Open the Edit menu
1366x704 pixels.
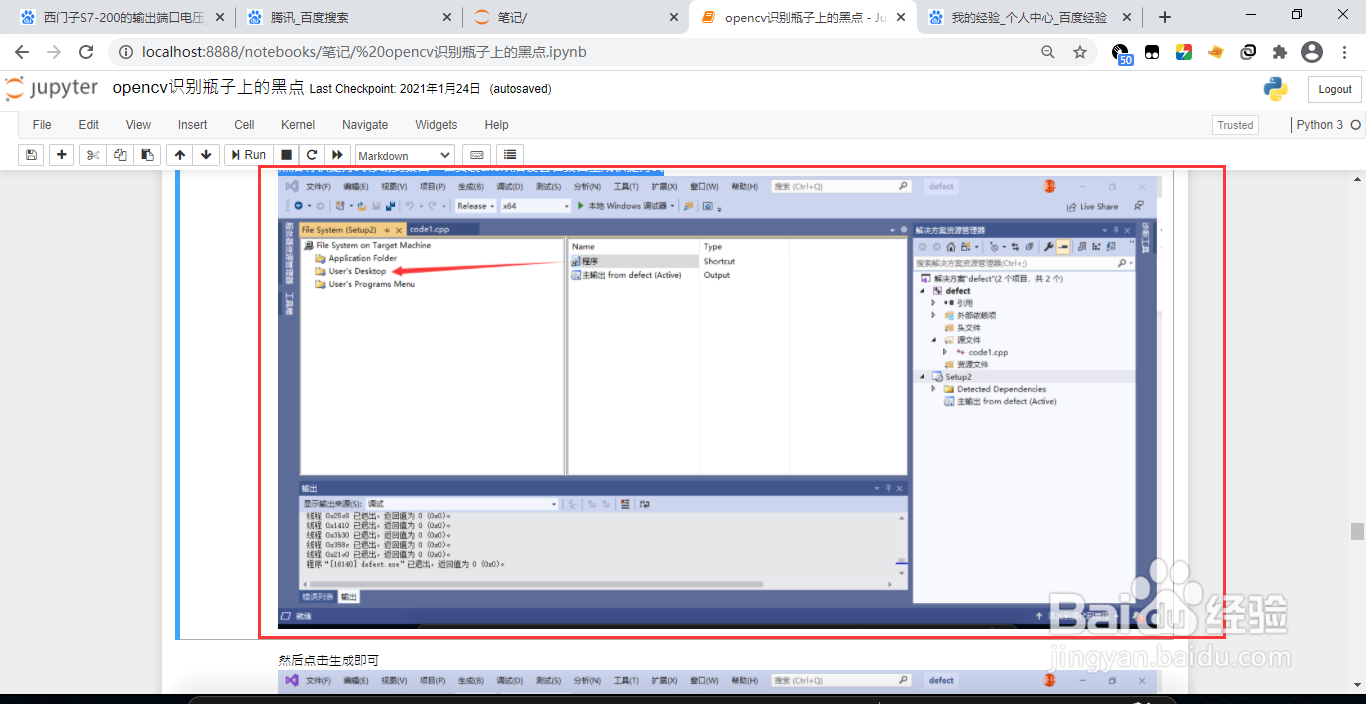tap(89, 125)
